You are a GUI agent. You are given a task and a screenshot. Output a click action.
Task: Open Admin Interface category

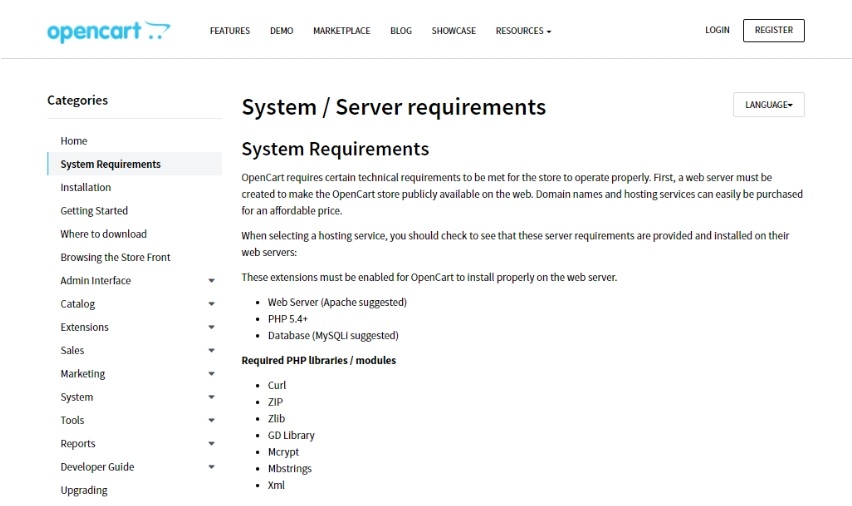point(96,280)
